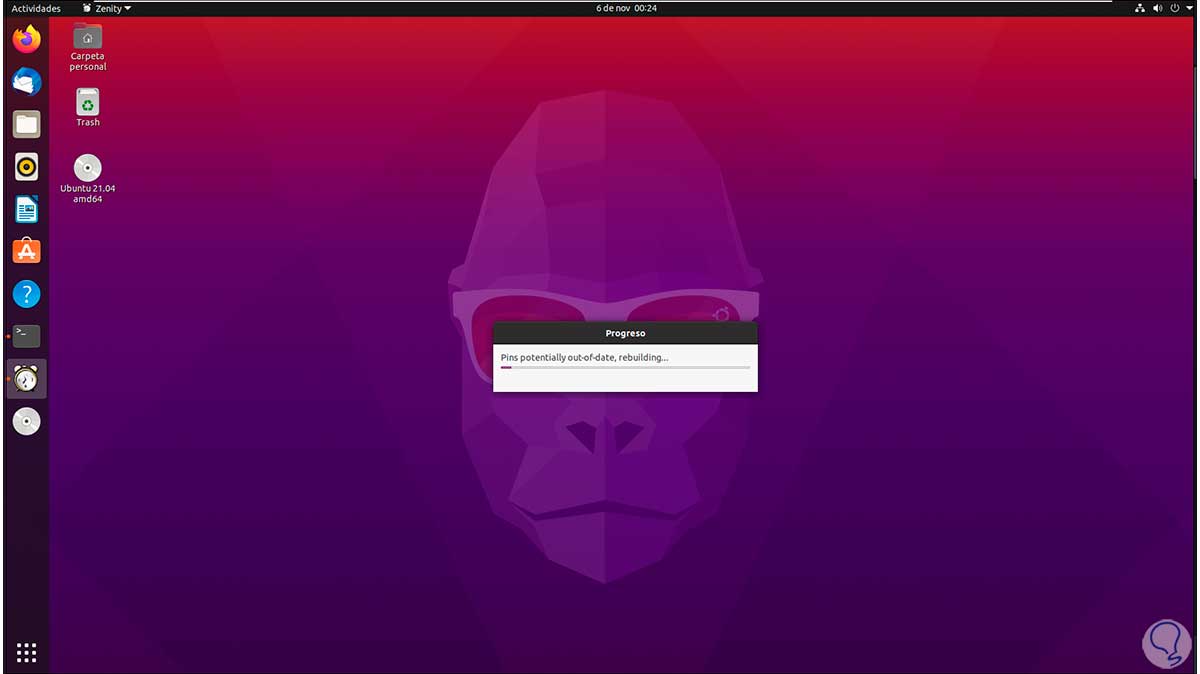
Task: Switch to the Terminal in dock
Action: click(x=27, y=336)
